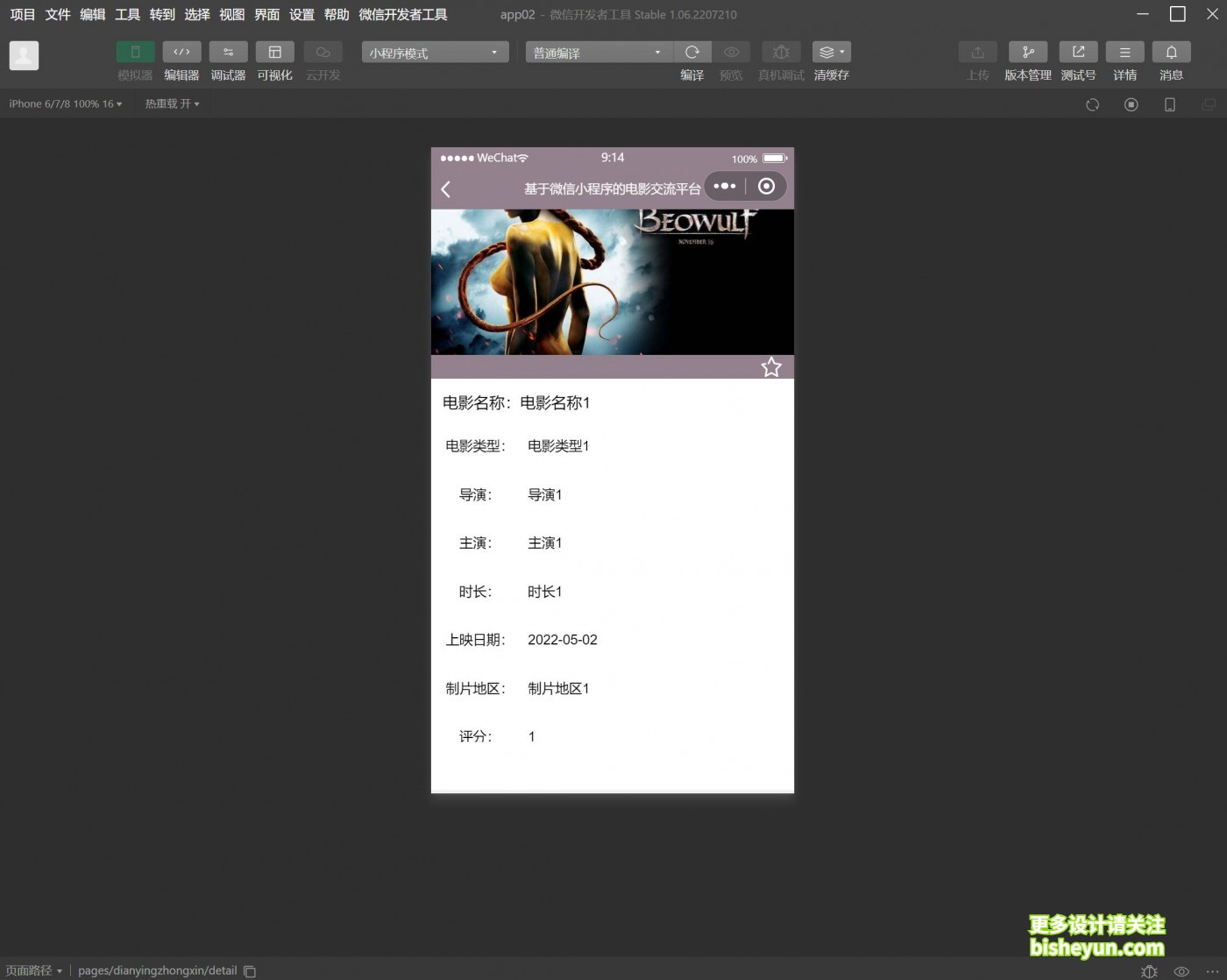Open the 转到 menu

point(162,15)
